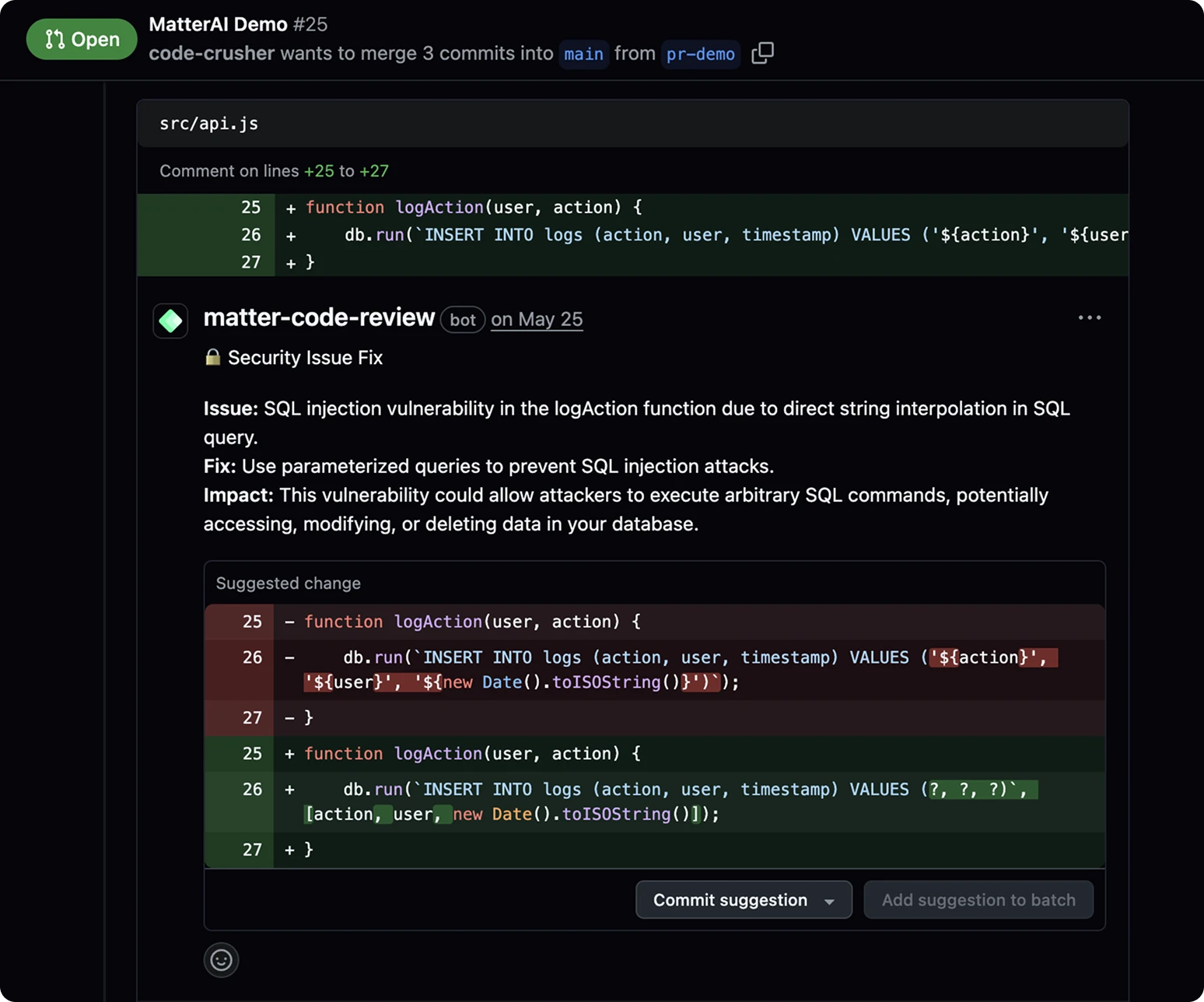1204x1002 pixels.
Task: Click the added line 26 in suggested change
Action: (252, 789)
